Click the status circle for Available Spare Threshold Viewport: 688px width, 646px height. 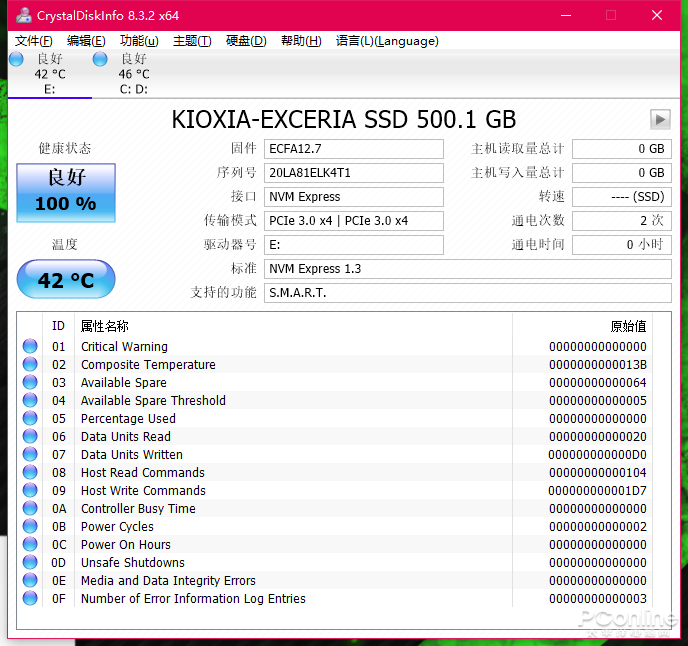(x=30, y=400)
